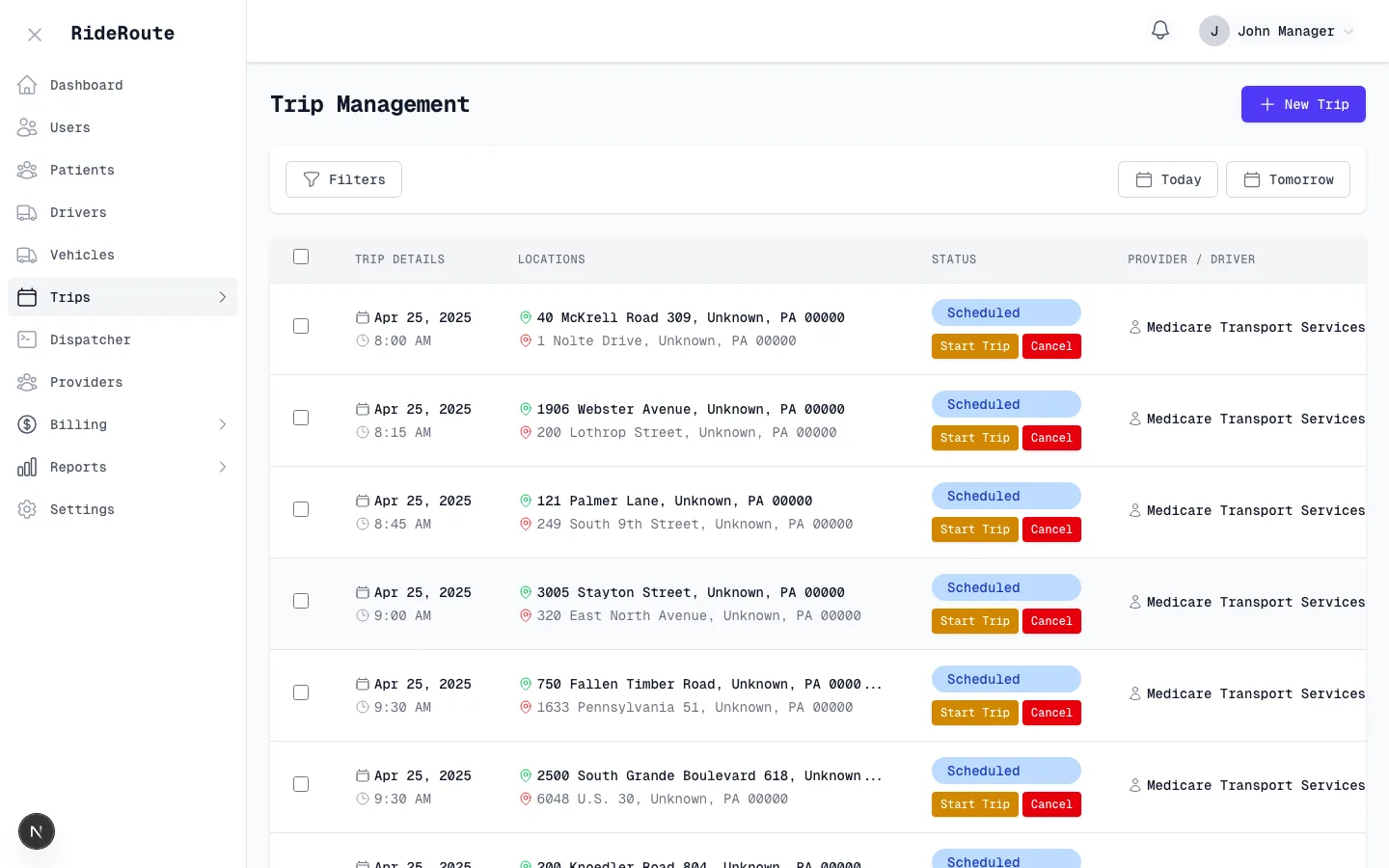The height and width of the screenshot is (868, 1389).
Task: Click the TRIP DETAILS column header
Action: click(399, 259)
